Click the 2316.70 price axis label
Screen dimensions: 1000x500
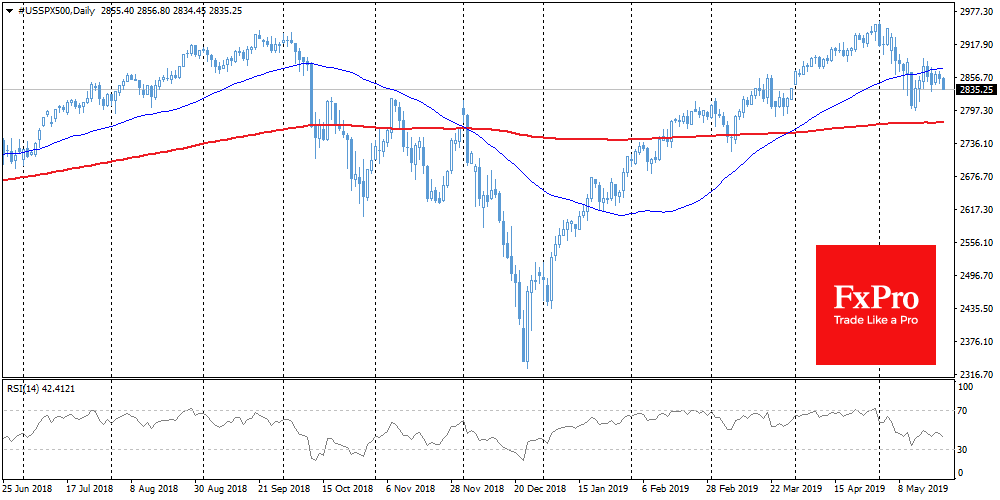point(975,374)
